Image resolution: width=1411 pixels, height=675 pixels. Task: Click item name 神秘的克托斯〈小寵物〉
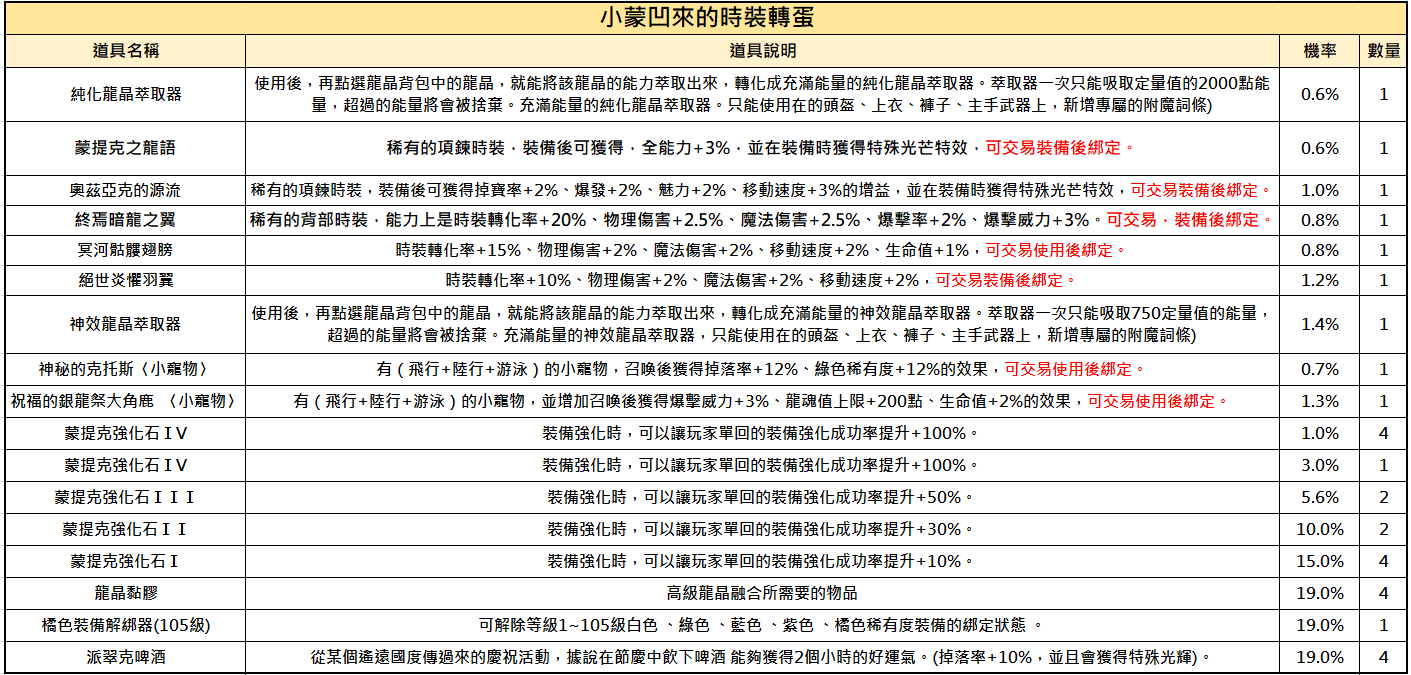pyautogui.click(x=126, y=369)
